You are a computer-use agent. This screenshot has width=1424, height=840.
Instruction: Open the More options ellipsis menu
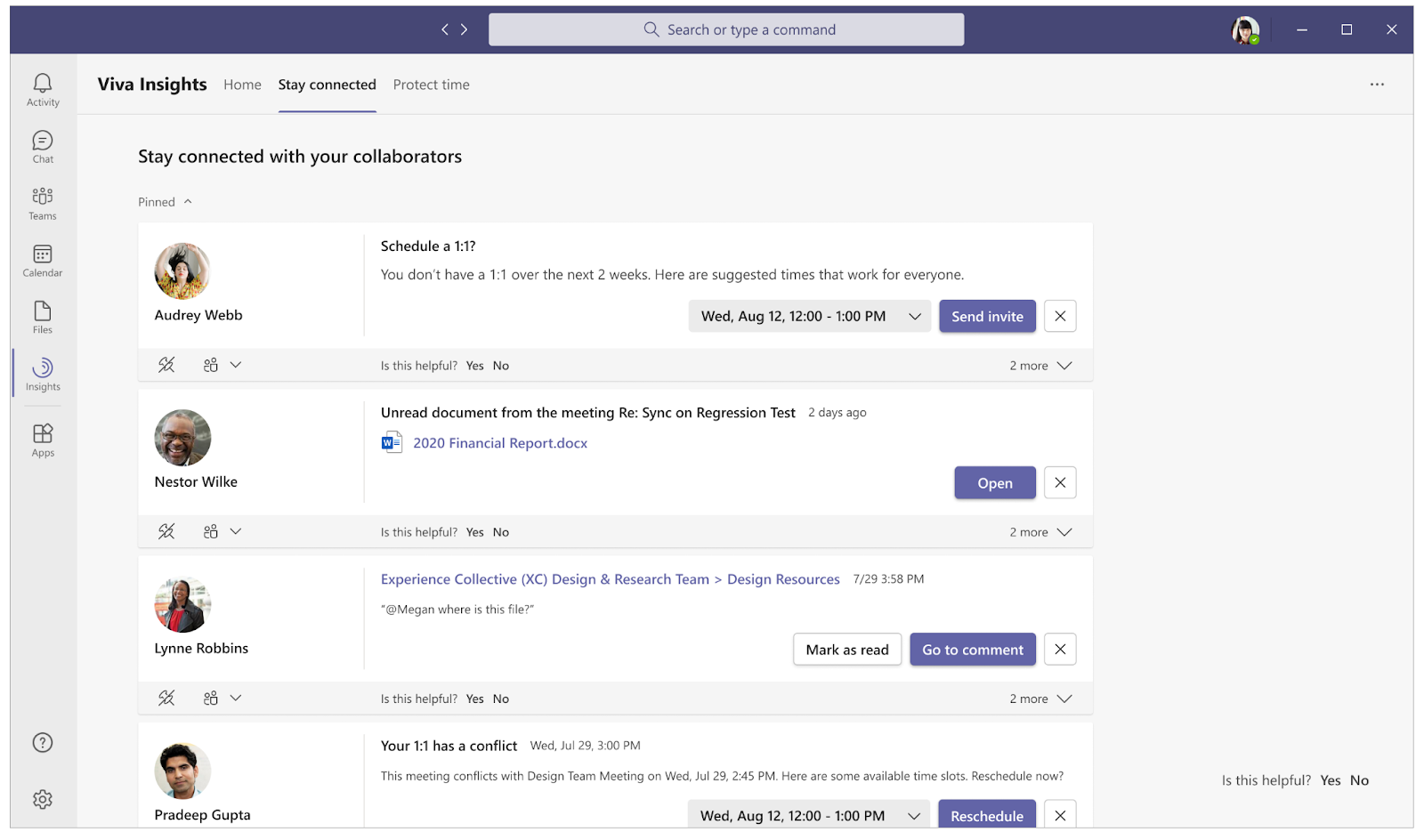[x=1377, y=85]
